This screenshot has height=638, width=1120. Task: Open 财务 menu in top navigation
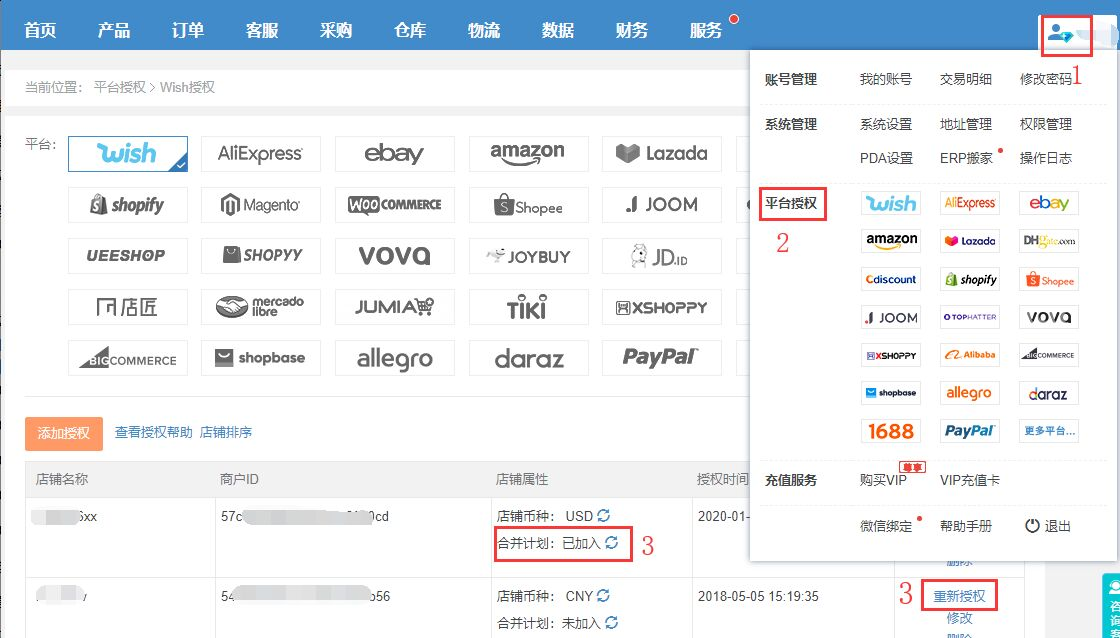point(631,30)
